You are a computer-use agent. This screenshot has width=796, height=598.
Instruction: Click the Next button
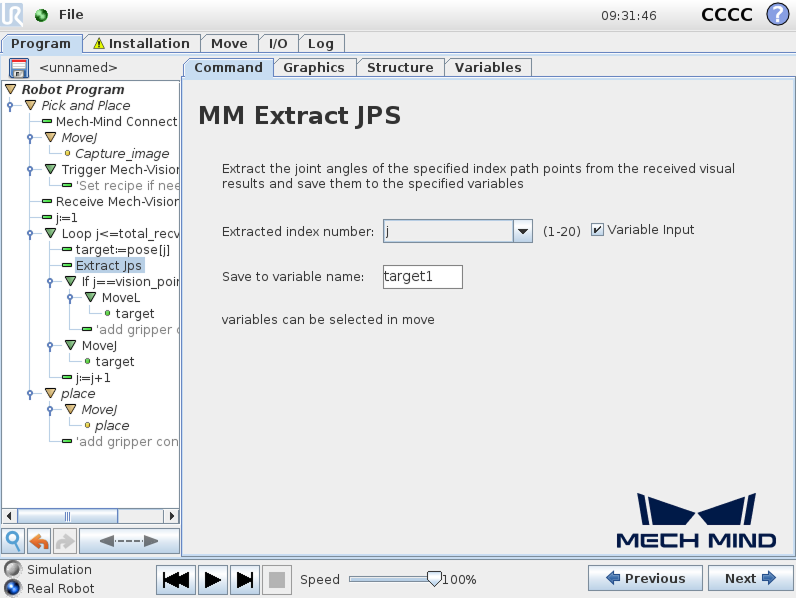pos(750,578)
